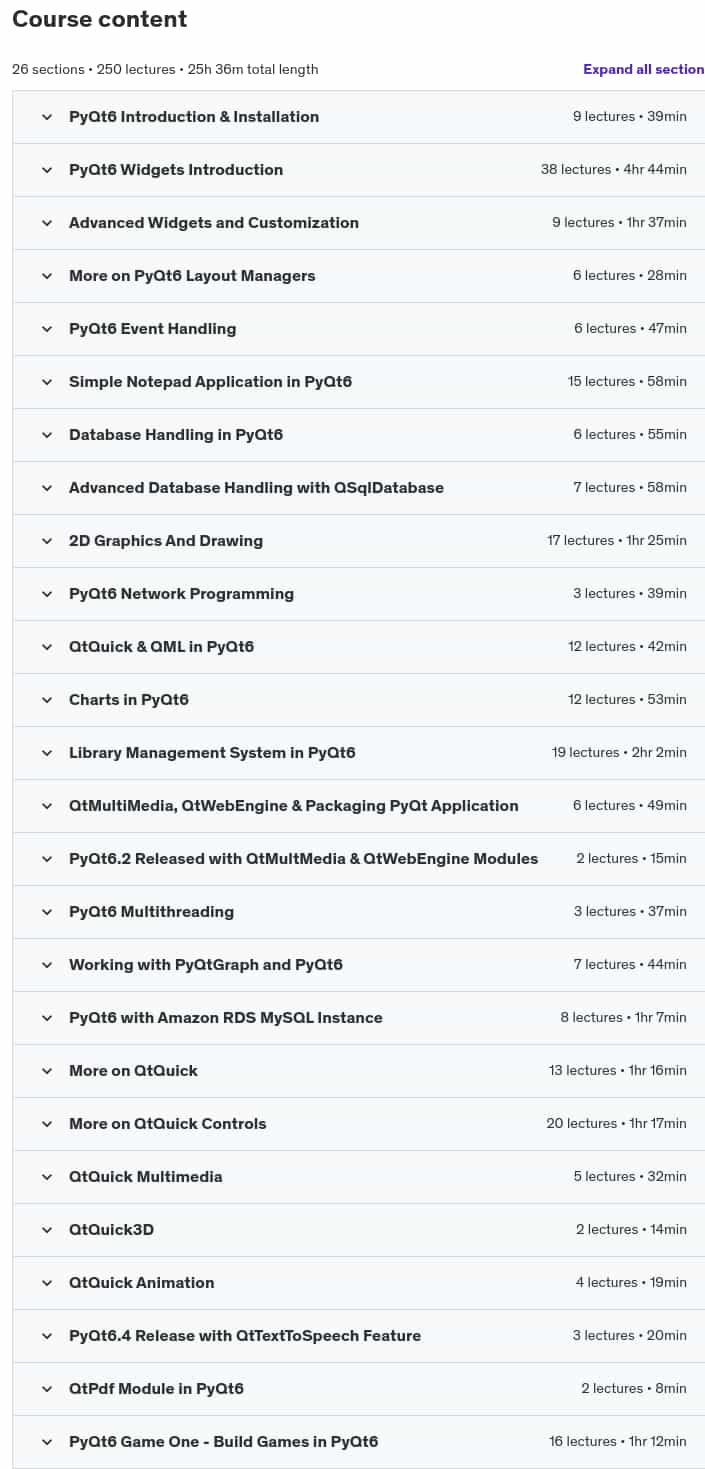Click the PyQt6 Event Handling title
705x1469 pixels.
(153, 329)
